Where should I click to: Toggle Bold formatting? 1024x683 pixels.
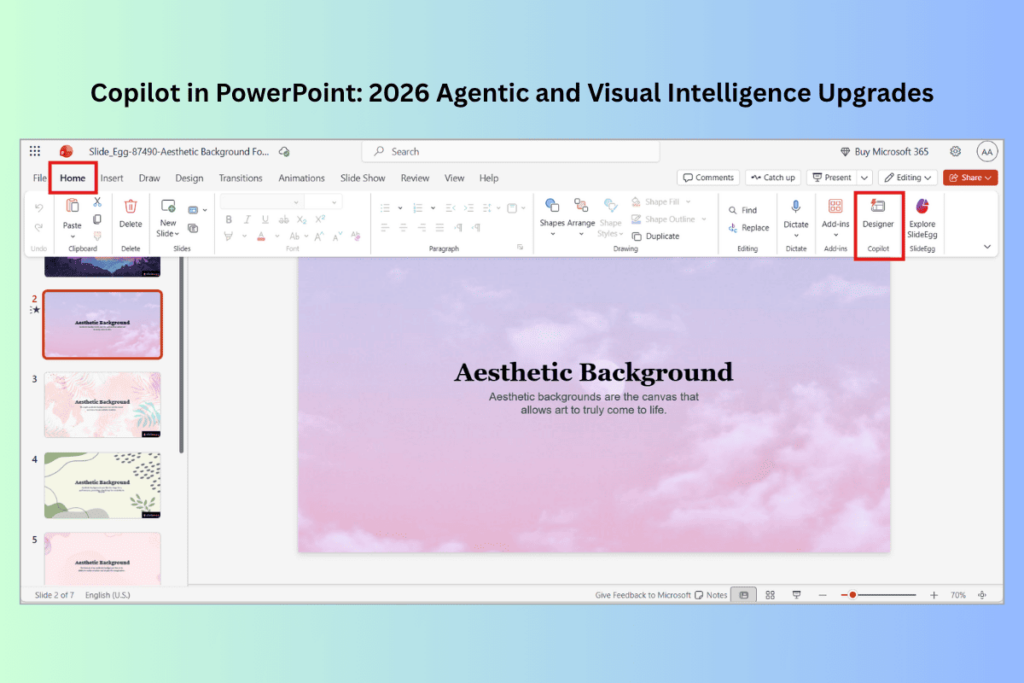click(229, 220)
